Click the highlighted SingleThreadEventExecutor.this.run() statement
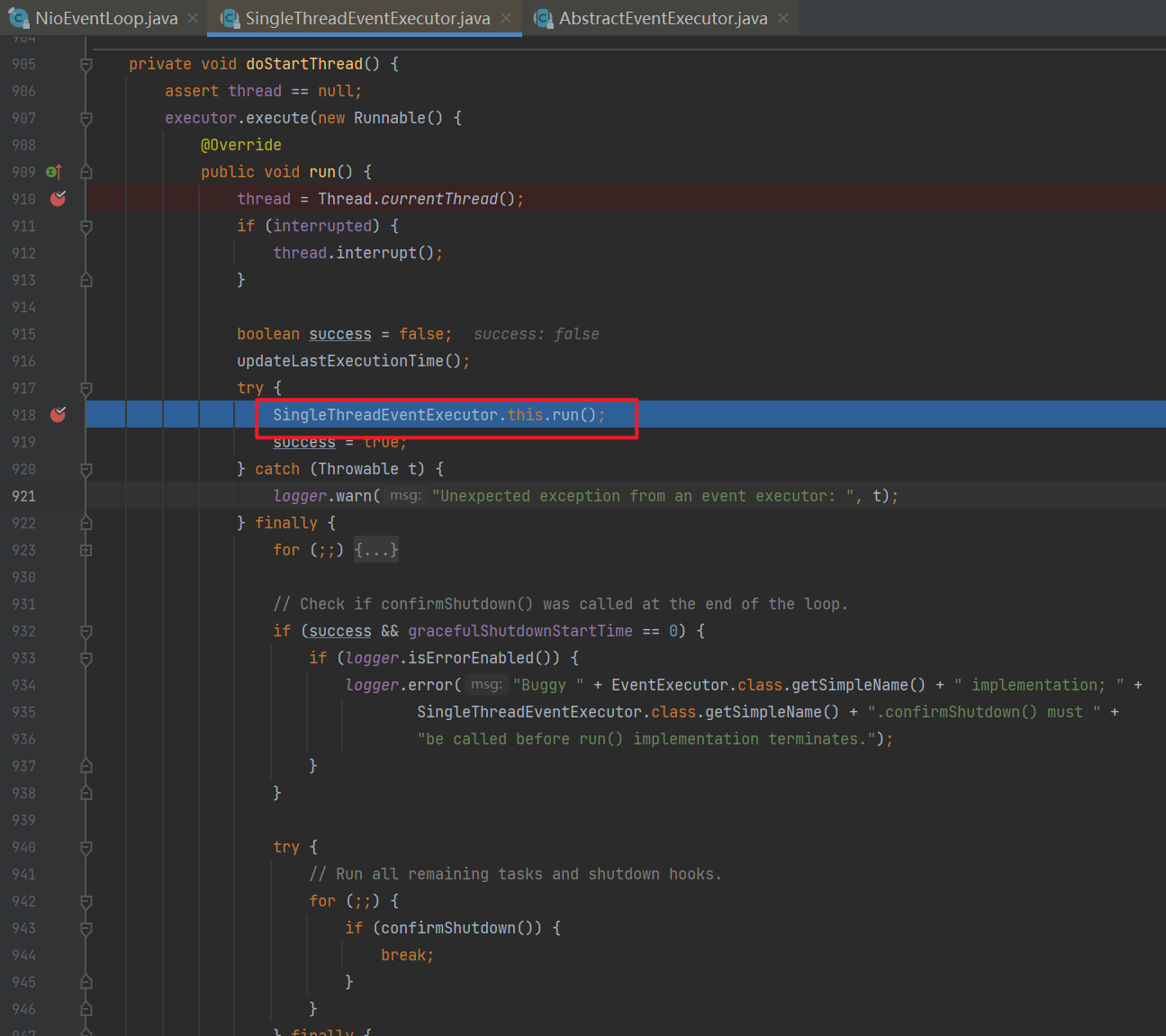1166x1036 pixels. click(x=438, y=415)
